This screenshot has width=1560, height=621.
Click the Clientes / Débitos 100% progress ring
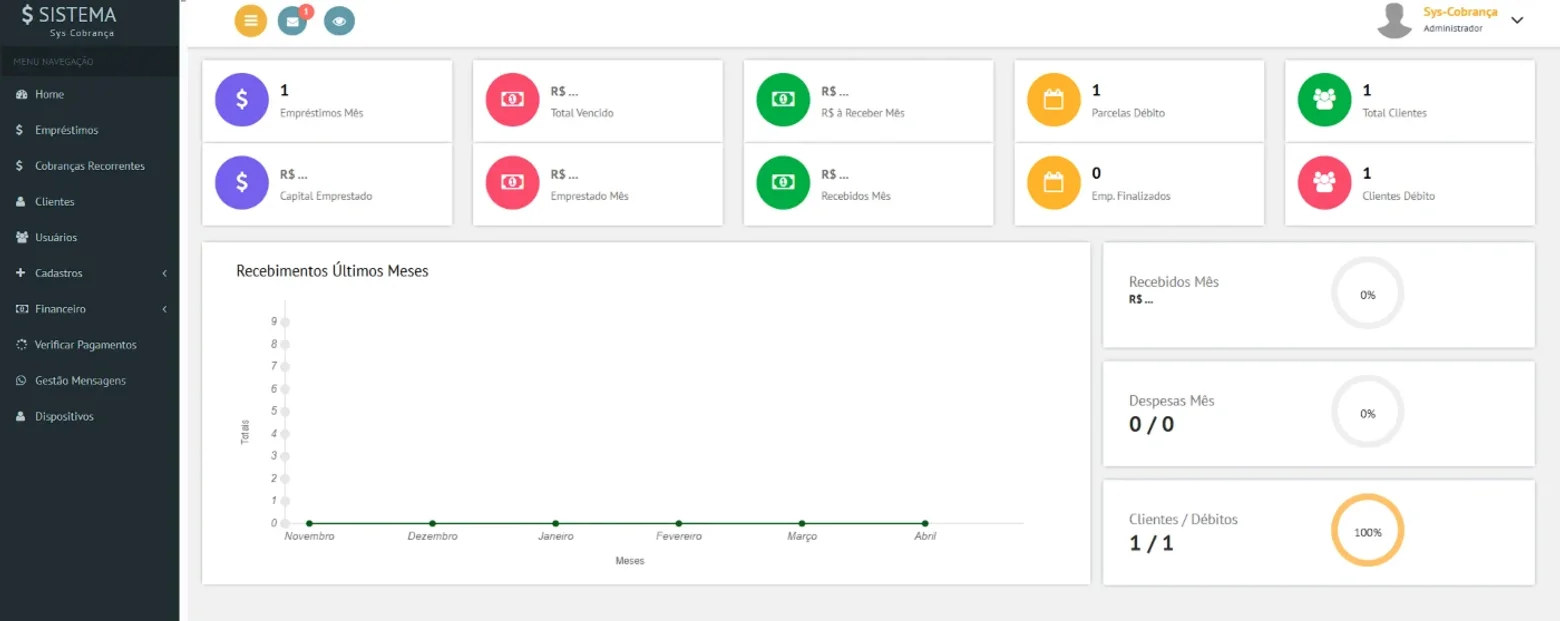[1367, 531]
